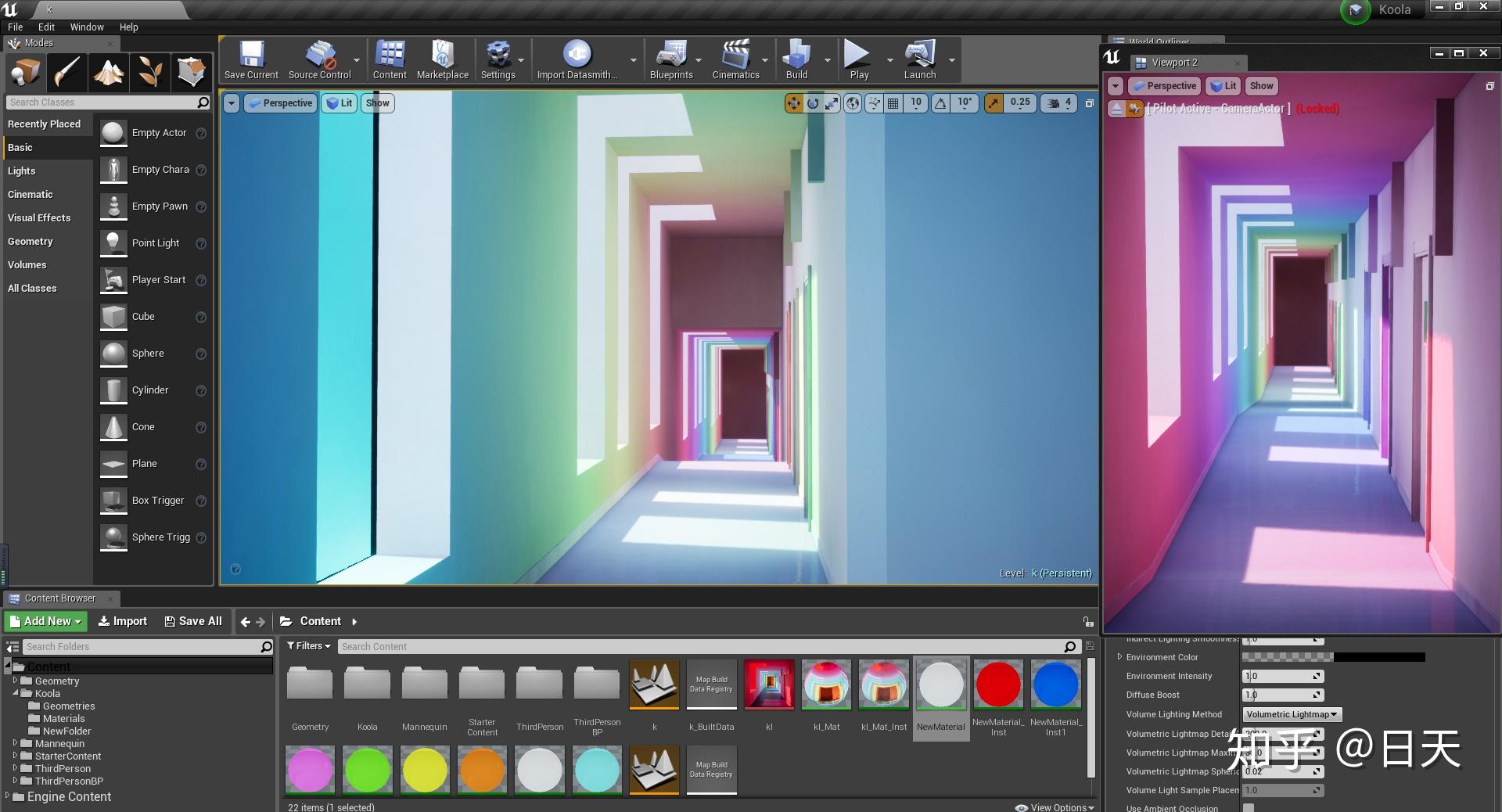
Task: Open the Play options dropdown arrow
Action: [x=889, y=60]
